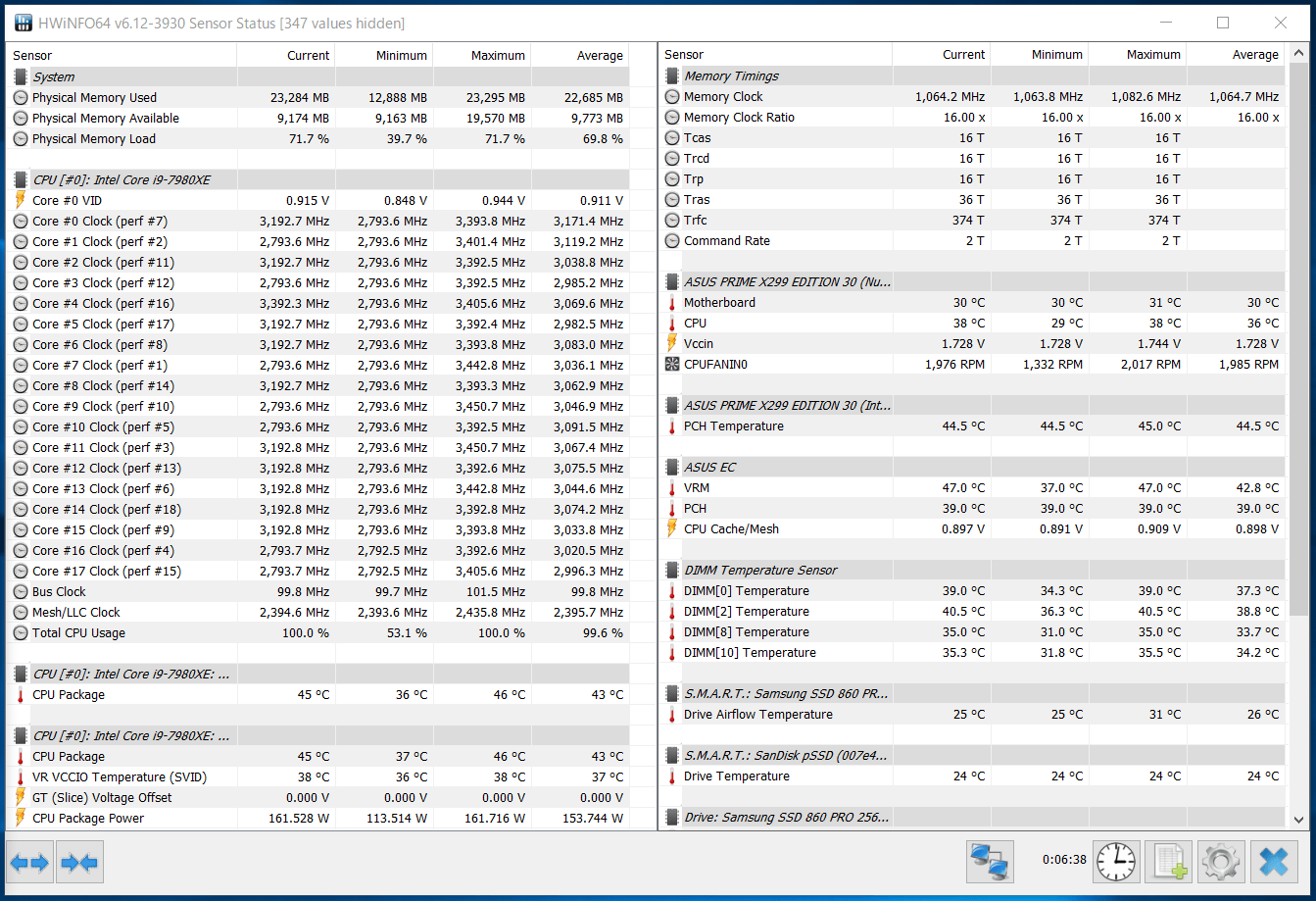Click the Core #0 VID lightning icon
Image resolution: width=1316 pixels, height=901 pixels.
click(x=21, y=200)
